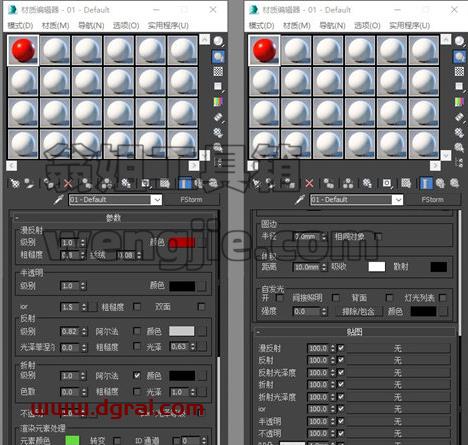Screen dimensions: 468x445
Task: Open the 实用程序(U) menu in right editor
Action: click(410, 25)
